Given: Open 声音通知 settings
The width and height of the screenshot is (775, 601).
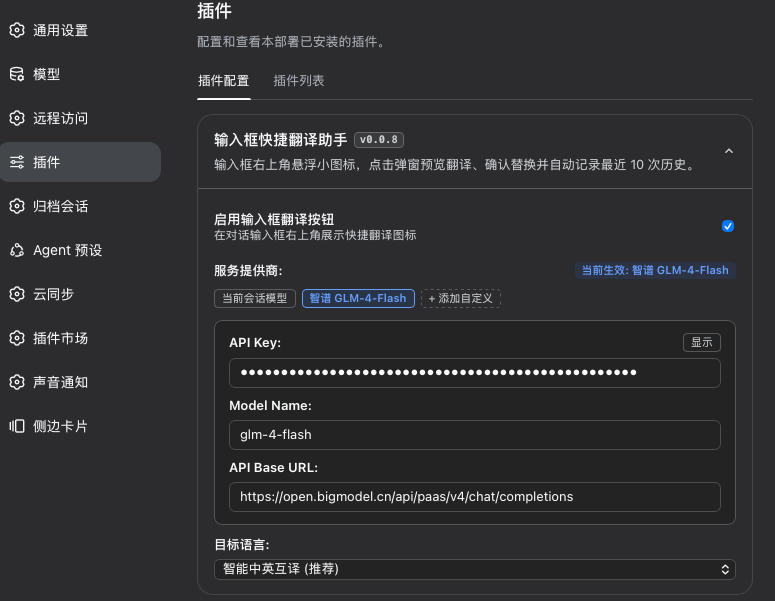Looking at the screenshot, I should [80, 382].
